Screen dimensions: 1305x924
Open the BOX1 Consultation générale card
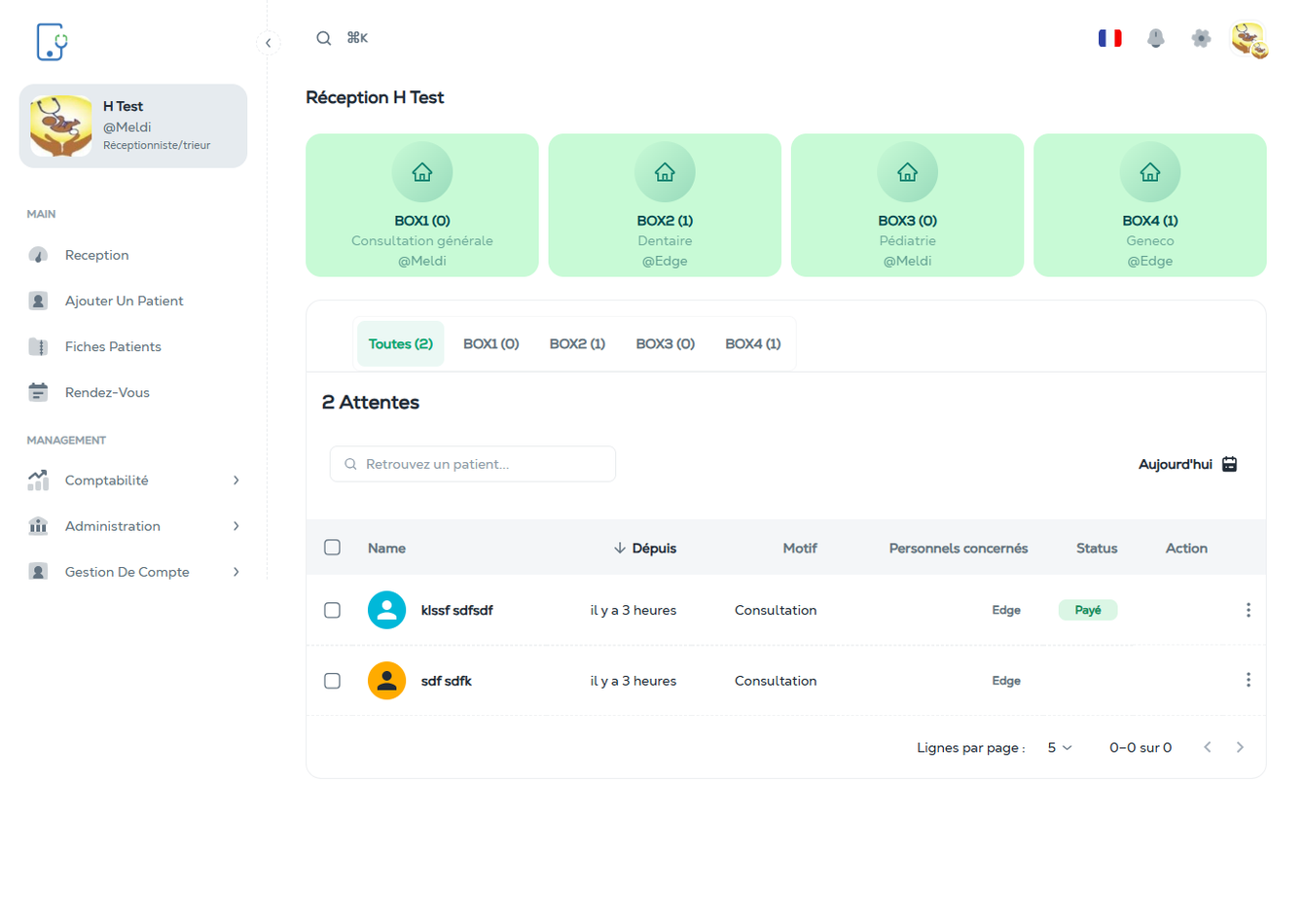point(422,205)
